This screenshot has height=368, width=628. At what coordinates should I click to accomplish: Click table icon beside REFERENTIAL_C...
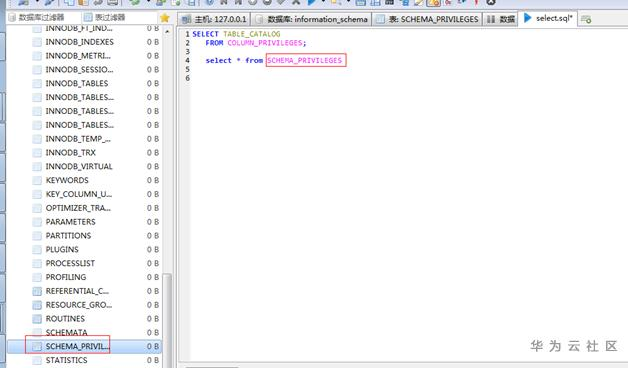(x=37, y=291)
